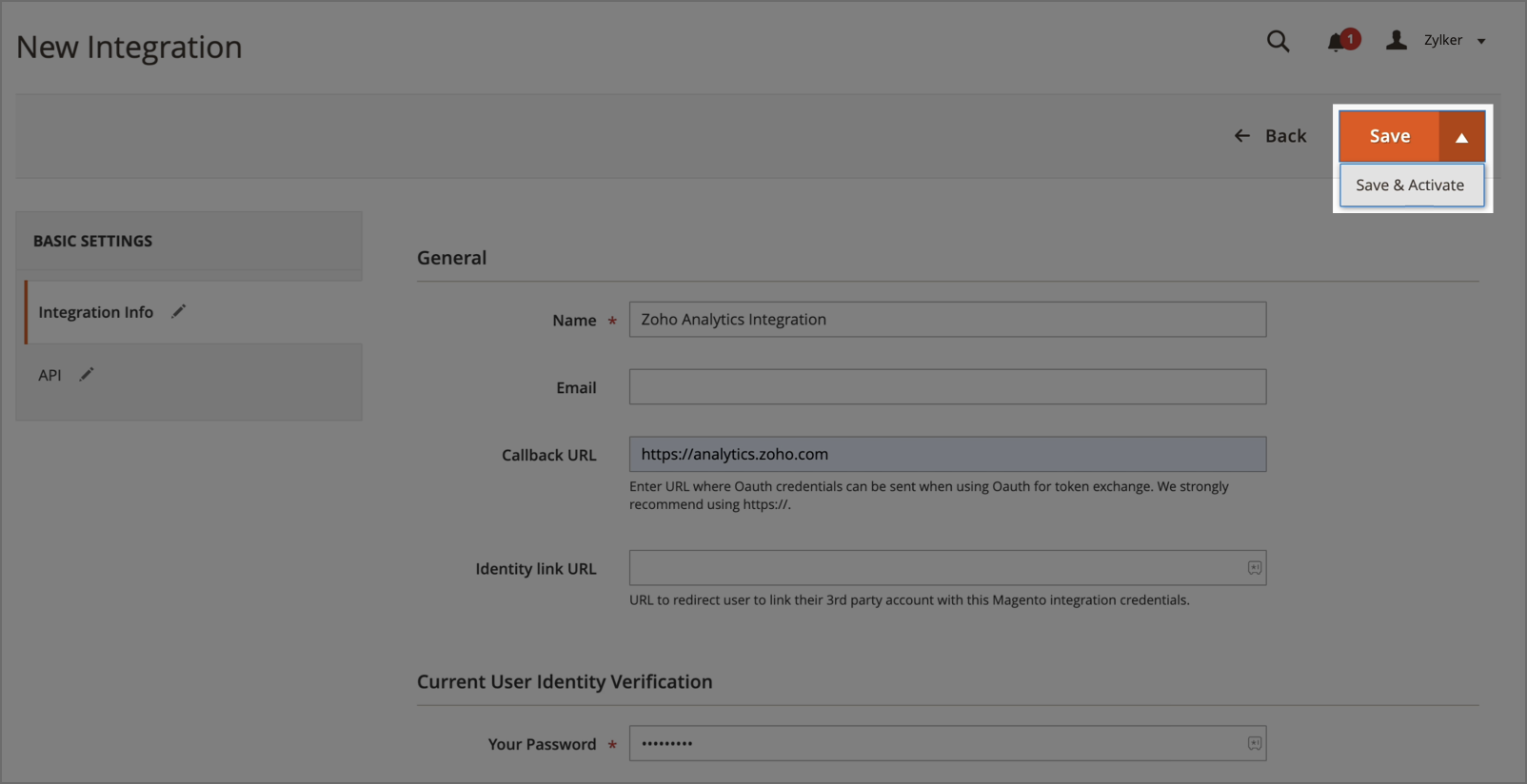Click the pencil icon beside API
Screen dimensions: 1527x784
(87, 375)
